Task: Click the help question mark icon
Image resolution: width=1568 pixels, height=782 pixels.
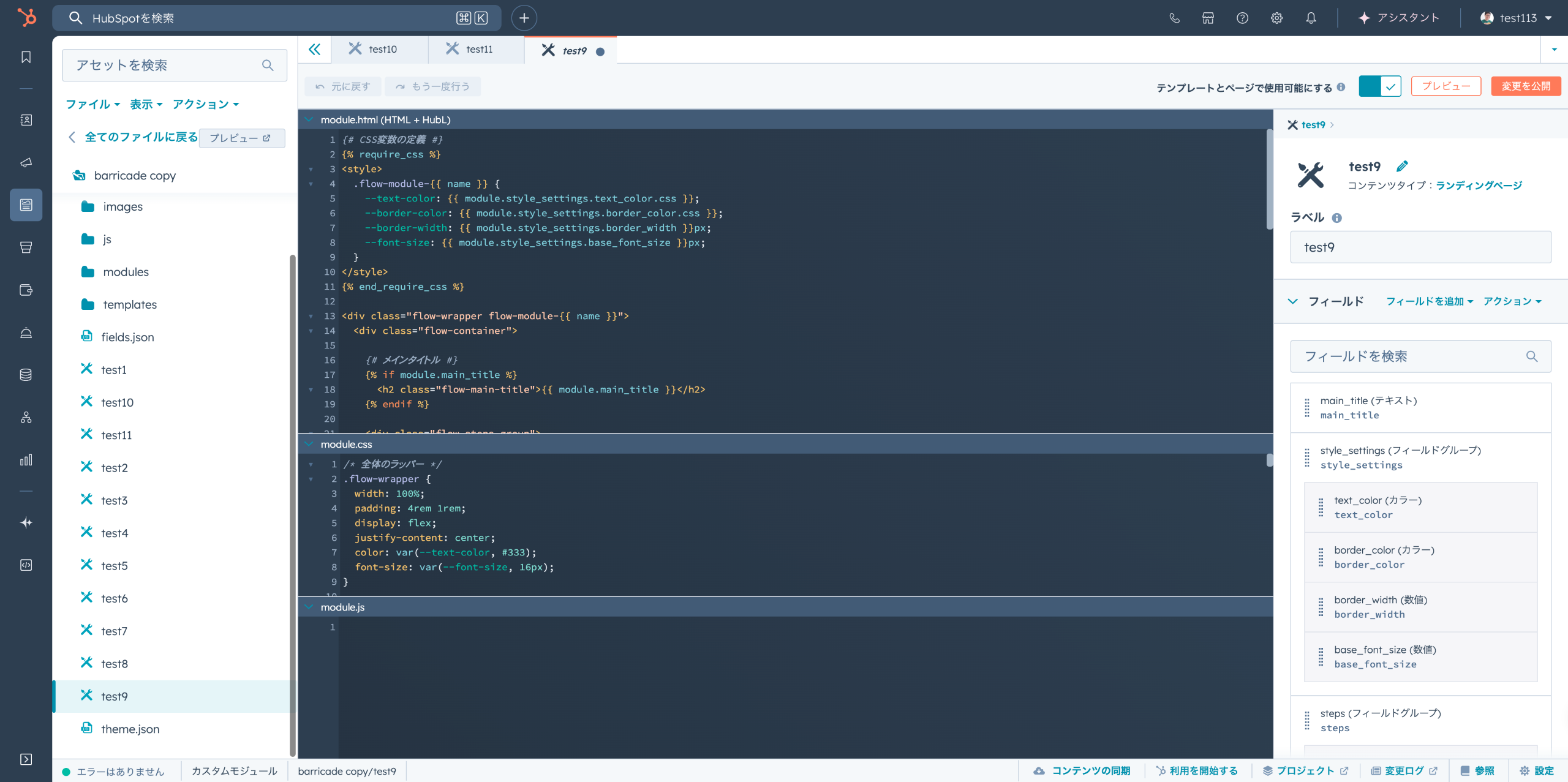Action: pos(1242,18)
